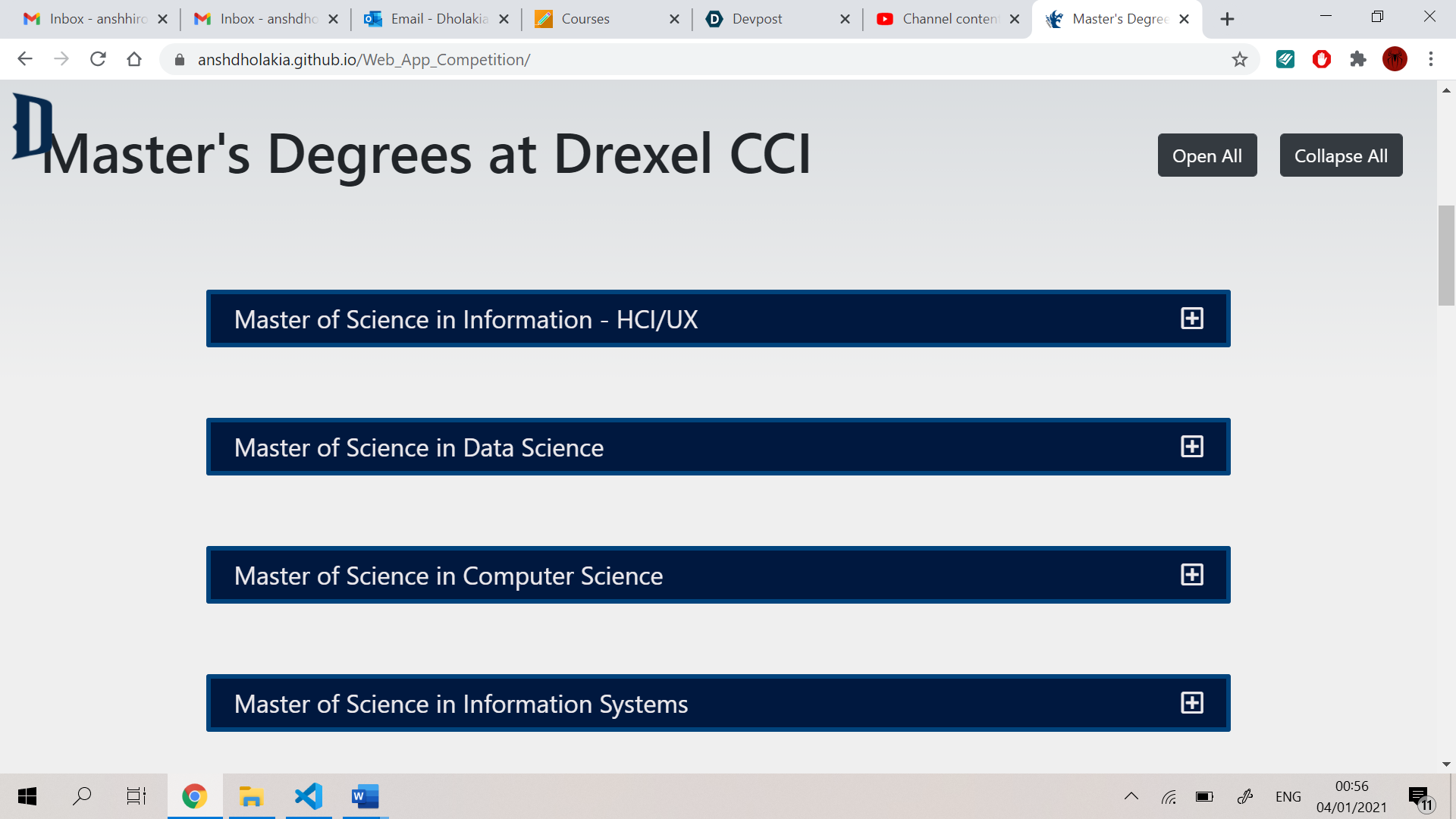The image size is (1456, 819).
Task: Open Visual Studio Code from taskbar
Action: click(x=309, y=796)
